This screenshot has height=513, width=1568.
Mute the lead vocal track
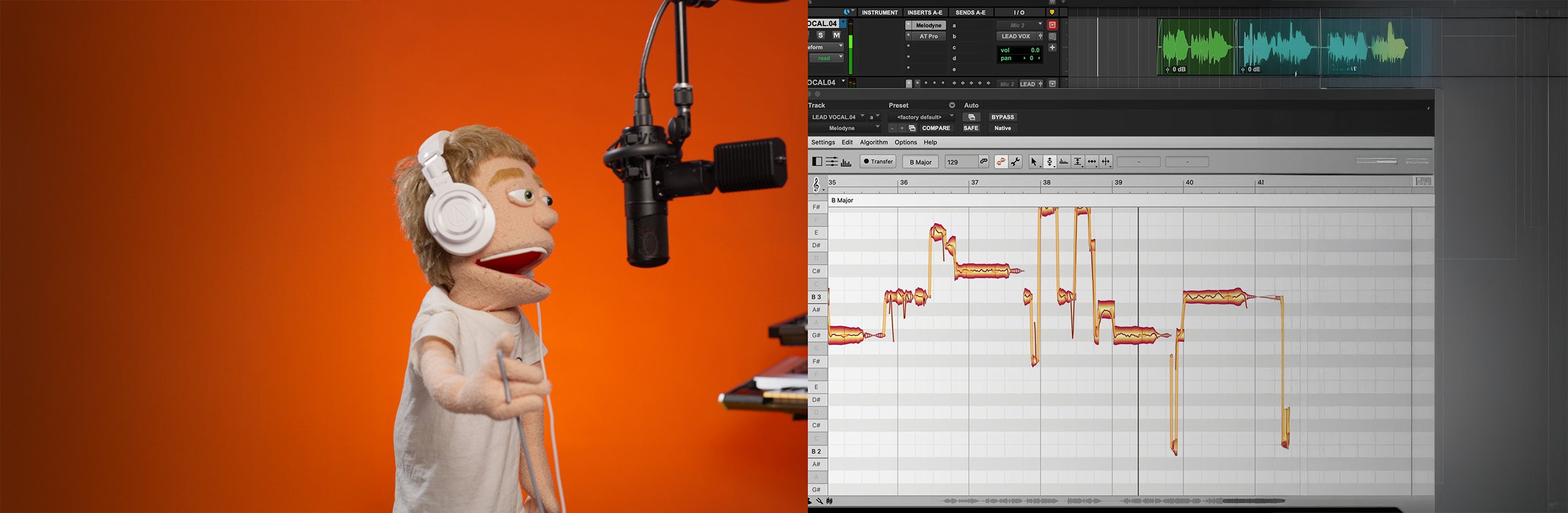(836, 36)
